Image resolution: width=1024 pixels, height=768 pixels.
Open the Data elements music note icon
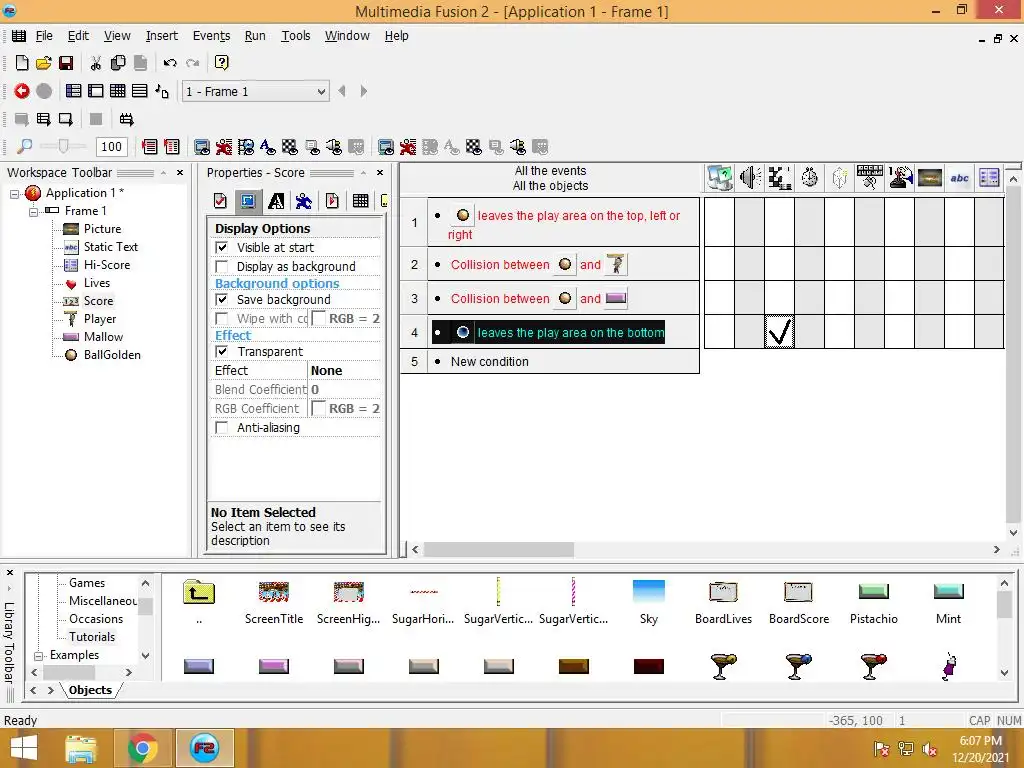tap(162, 91)
